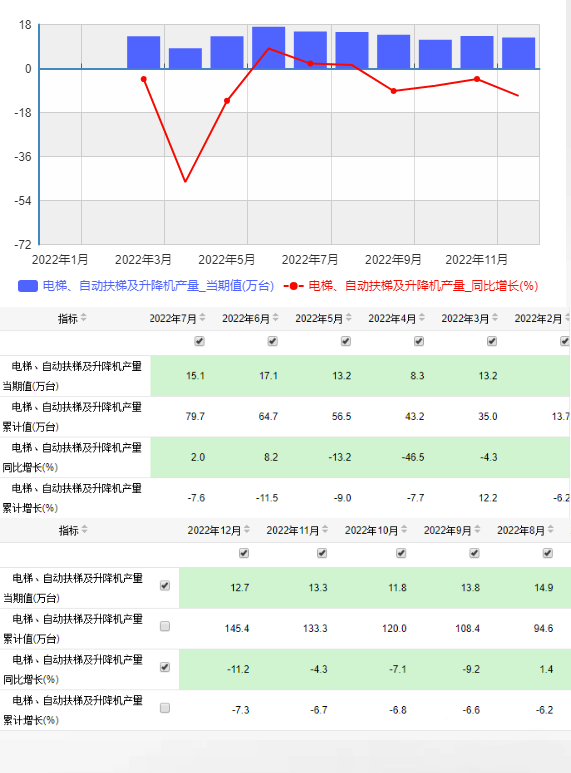Toggle blue 当期值(万台) legend series
The width and height of the screenshot is (571, 773).
point(146,285)
